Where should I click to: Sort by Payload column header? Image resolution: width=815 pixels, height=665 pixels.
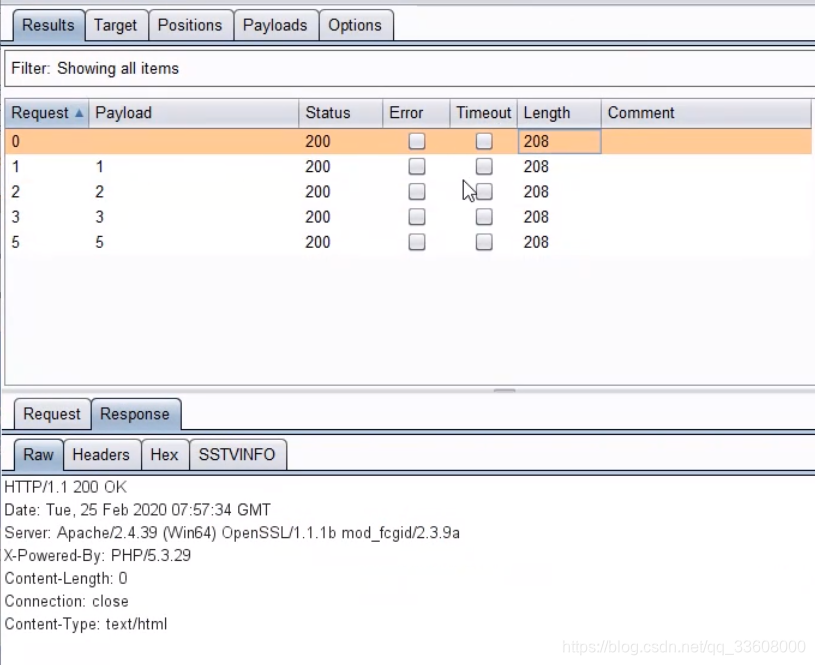193,113
